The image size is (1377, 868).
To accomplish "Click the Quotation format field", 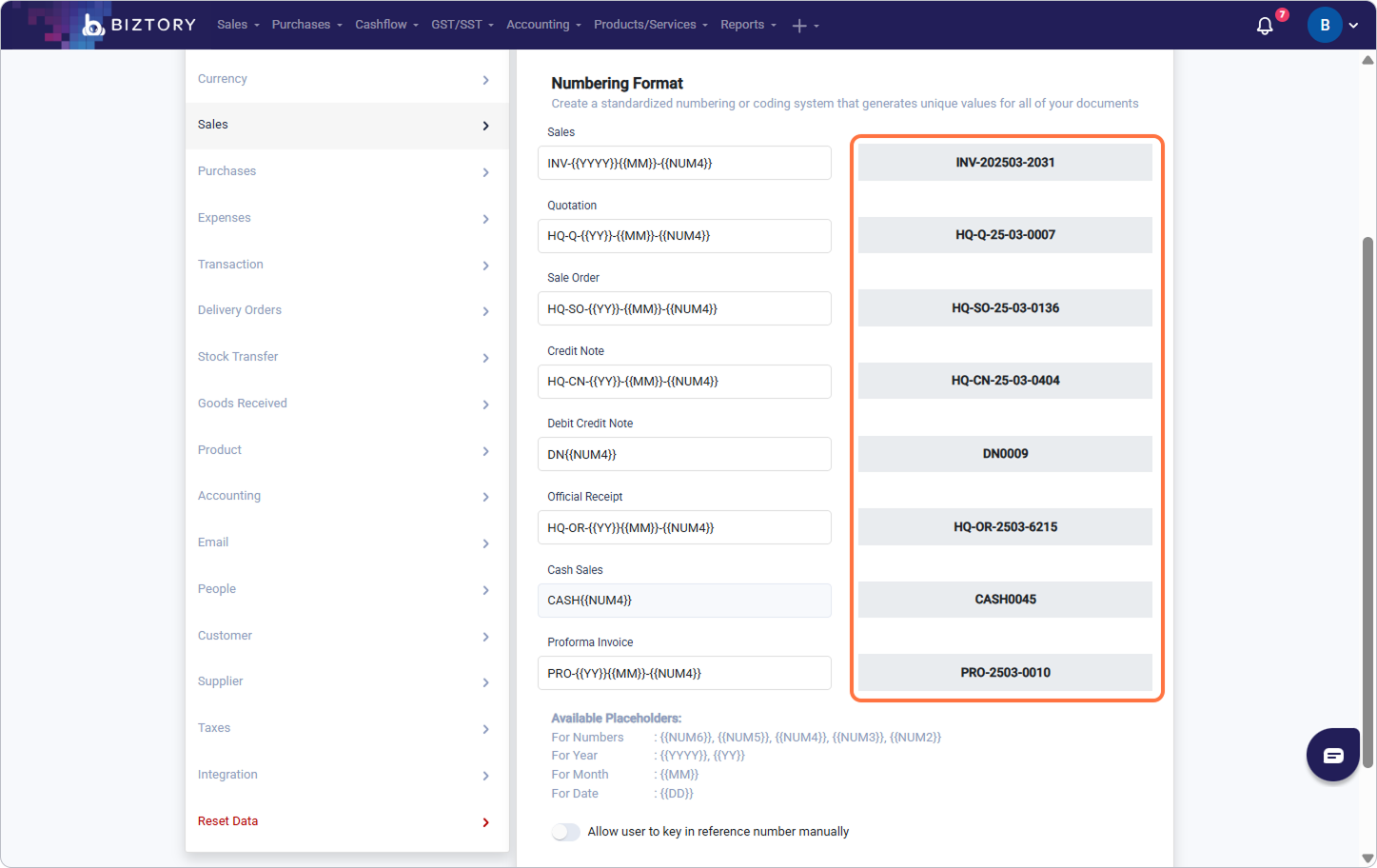I will click(x=684, y=236).
